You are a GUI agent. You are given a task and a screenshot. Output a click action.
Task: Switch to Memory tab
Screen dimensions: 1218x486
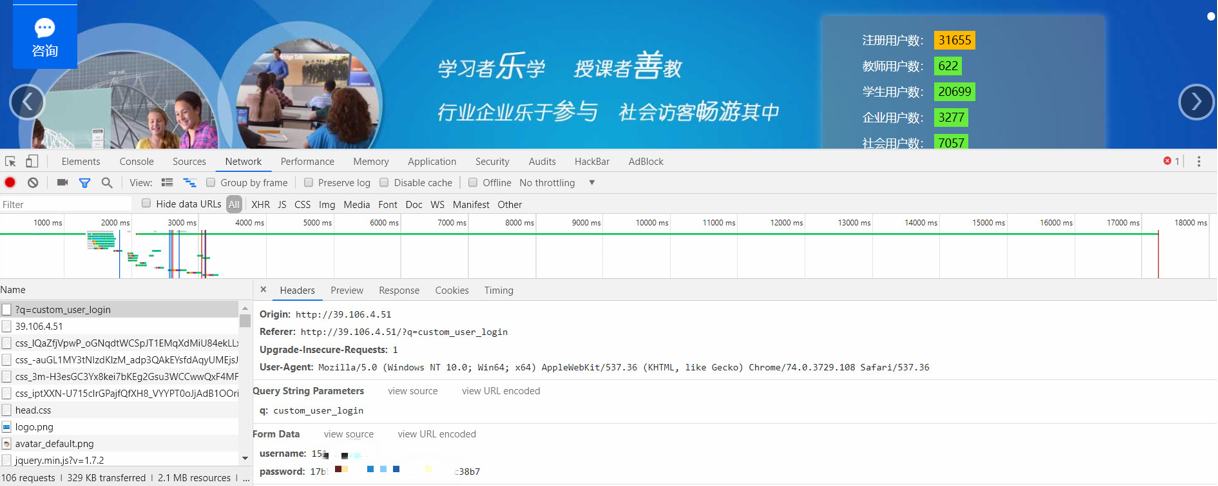(371, 161)
